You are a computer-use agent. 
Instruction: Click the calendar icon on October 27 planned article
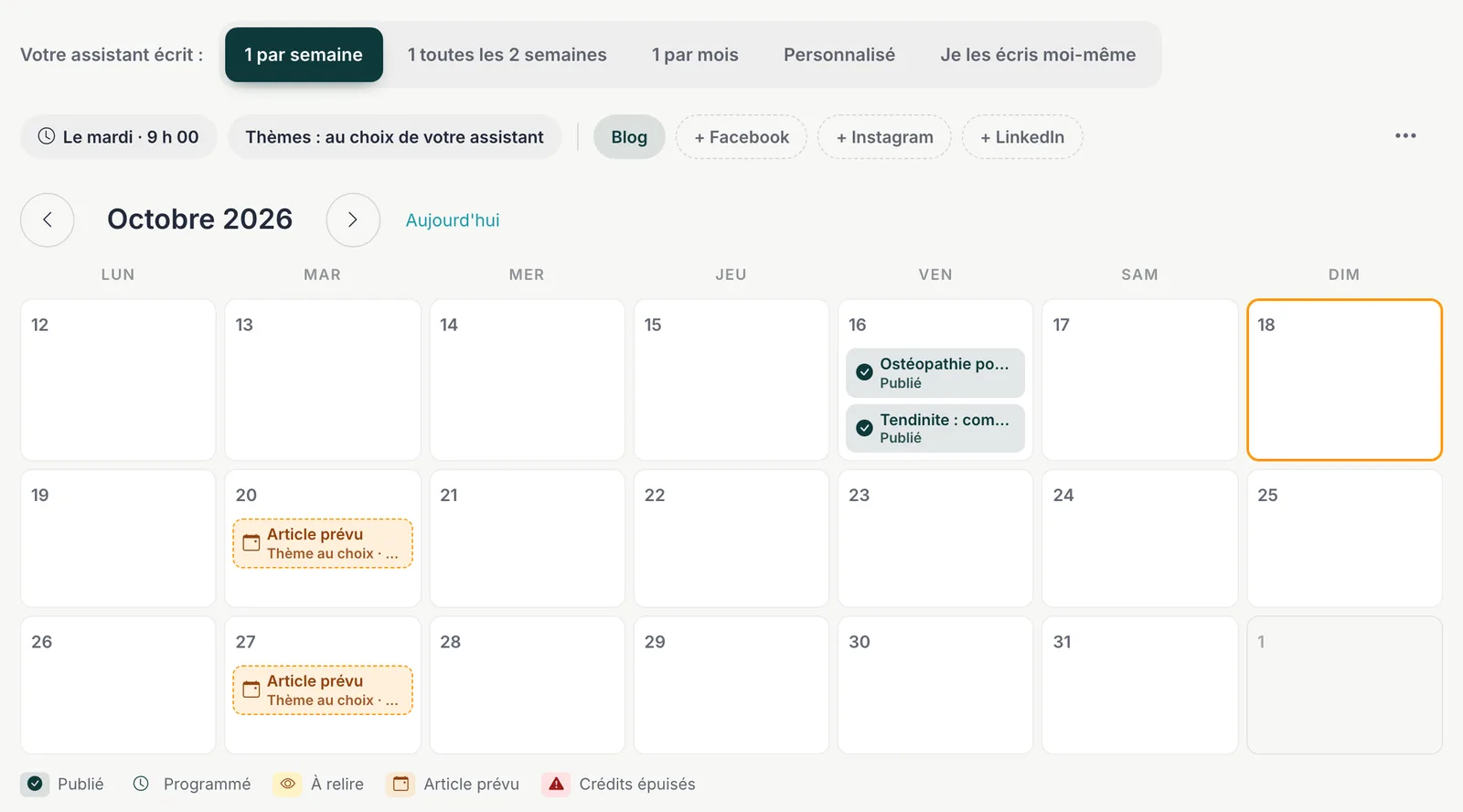[x=251, y=689]
